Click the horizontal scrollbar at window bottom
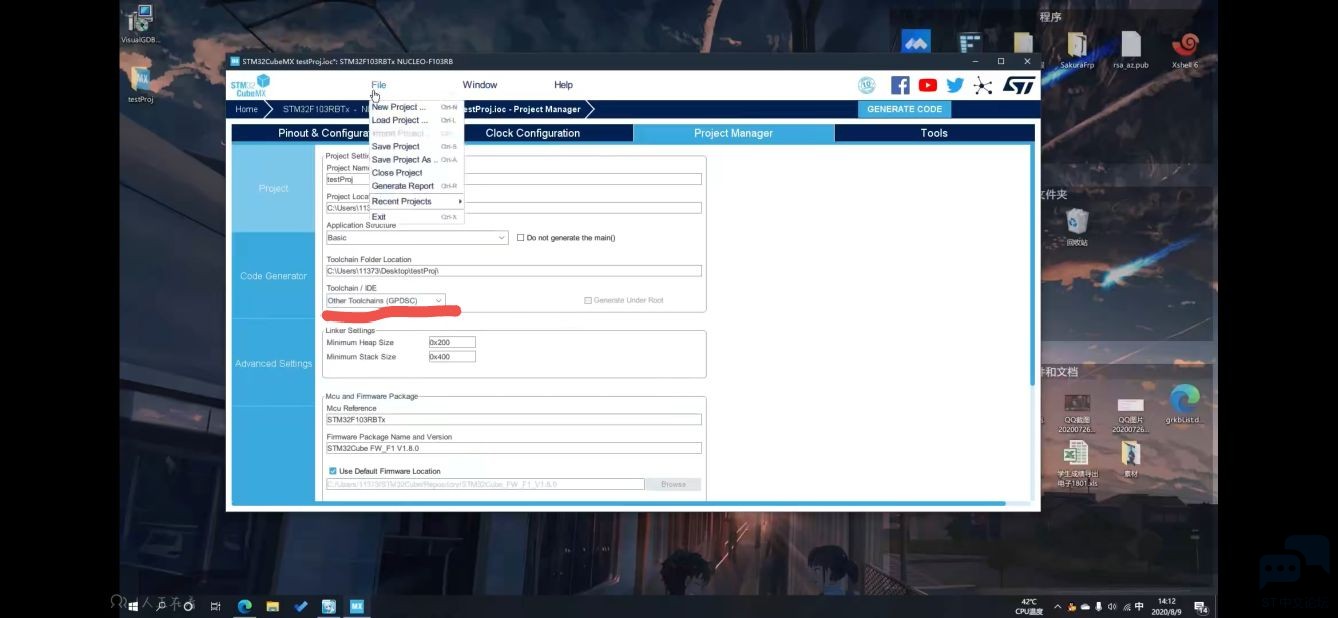The height and width of the screenshot is (618, 1338). click(619, 504)
